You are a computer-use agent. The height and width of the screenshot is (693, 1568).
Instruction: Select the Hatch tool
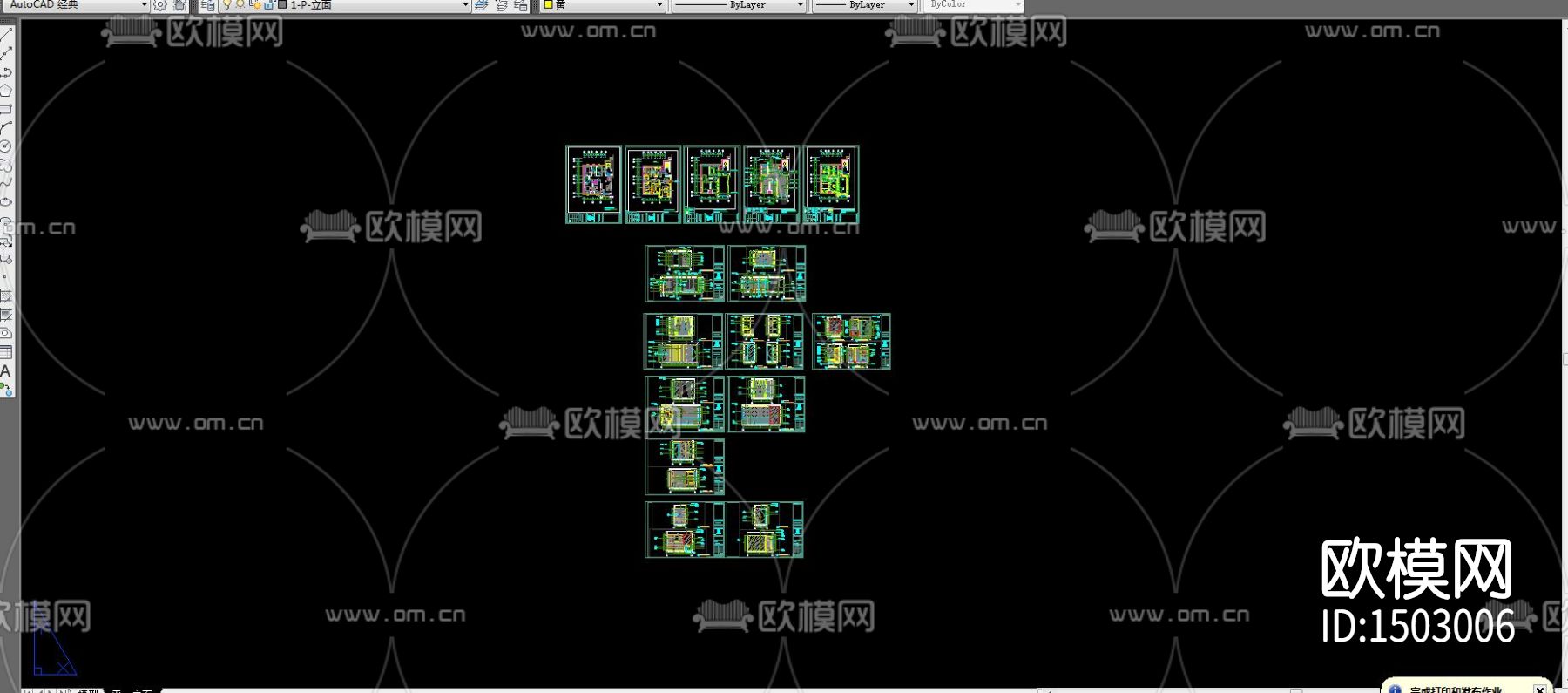pos(6,296)
